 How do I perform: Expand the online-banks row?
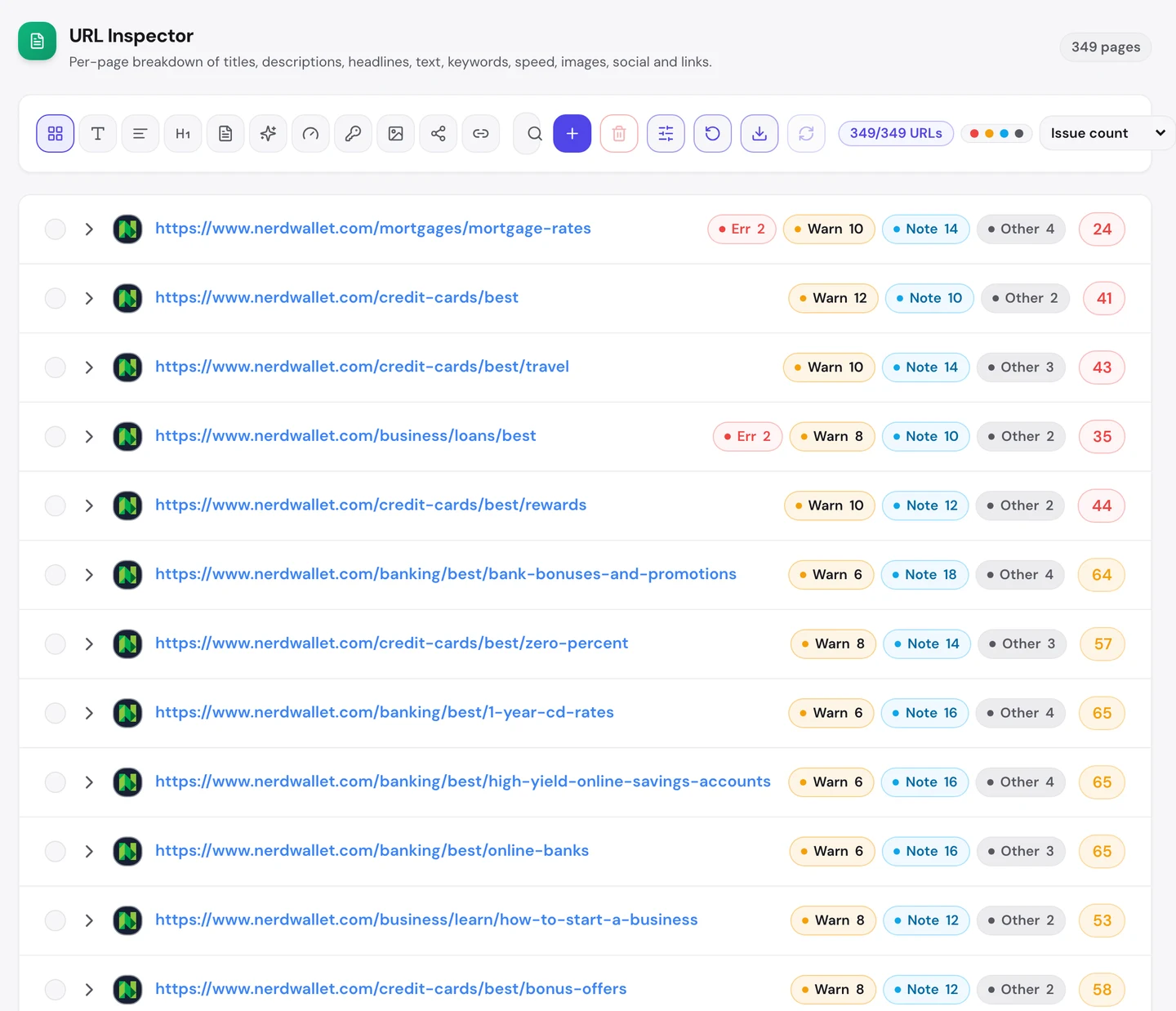[x=89, y=851]
